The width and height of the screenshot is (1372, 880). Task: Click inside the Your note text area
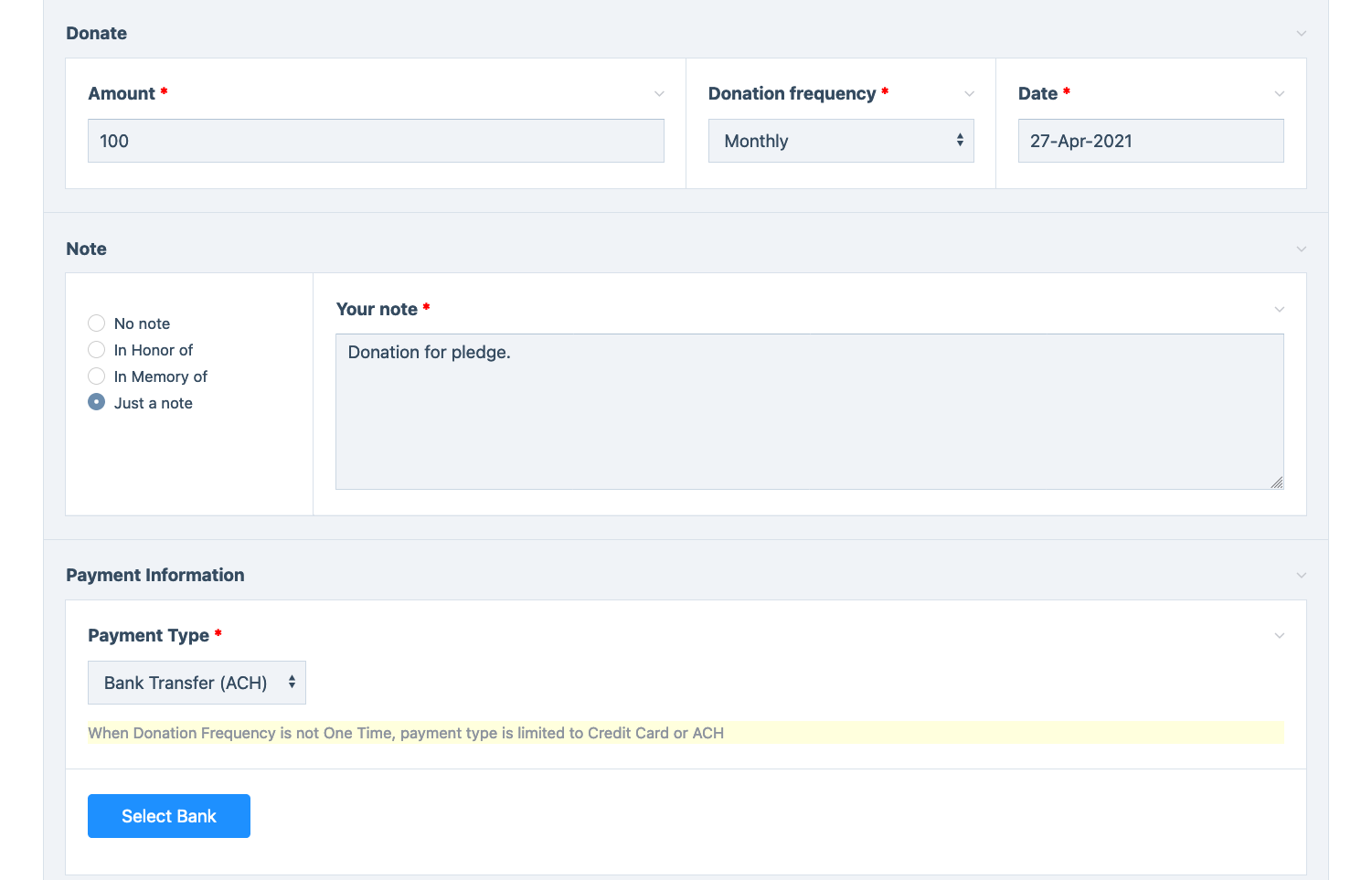[x=808, y=411]
